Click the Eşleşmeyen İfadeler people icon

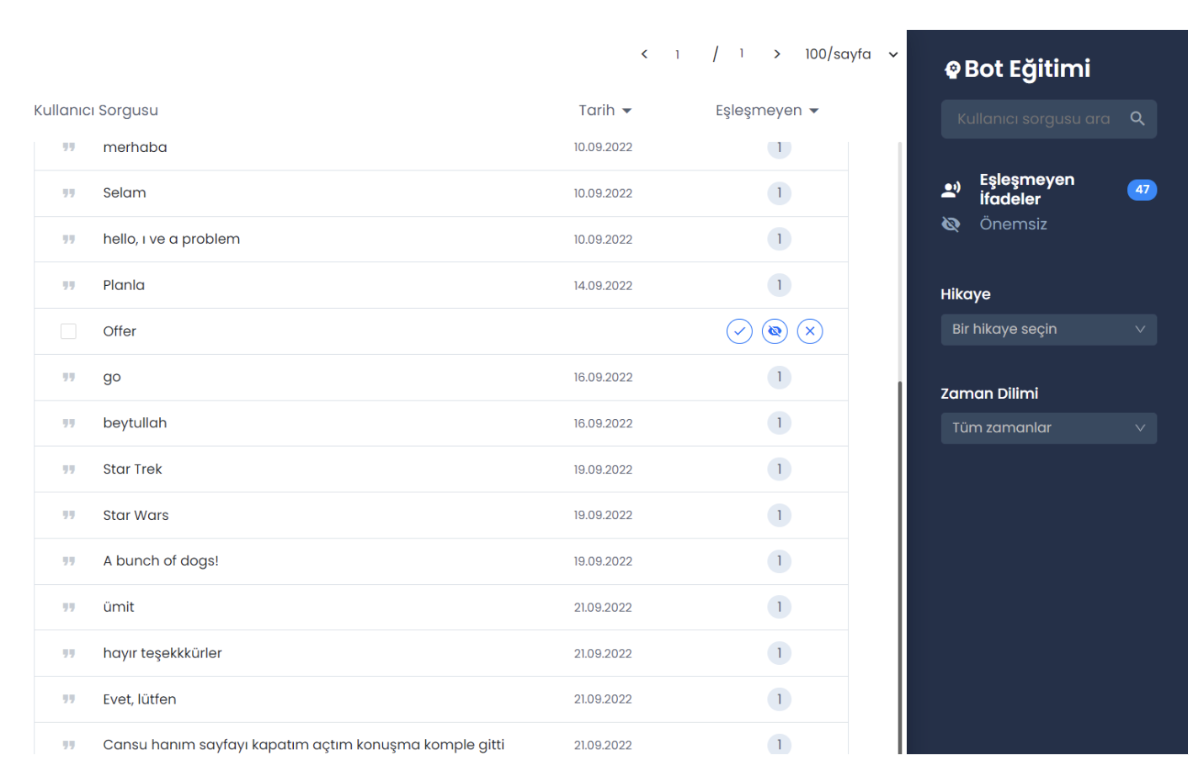pyautogui.click(x=951, y=189)
